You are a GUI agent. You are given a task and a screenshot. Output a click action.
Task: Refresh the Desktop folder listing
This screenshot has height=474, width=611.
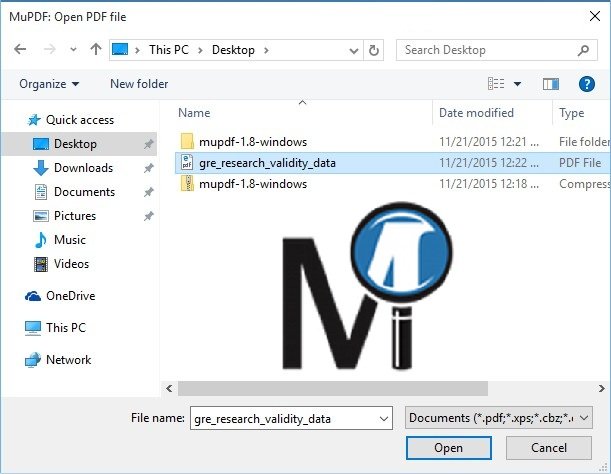pos(374,50)
